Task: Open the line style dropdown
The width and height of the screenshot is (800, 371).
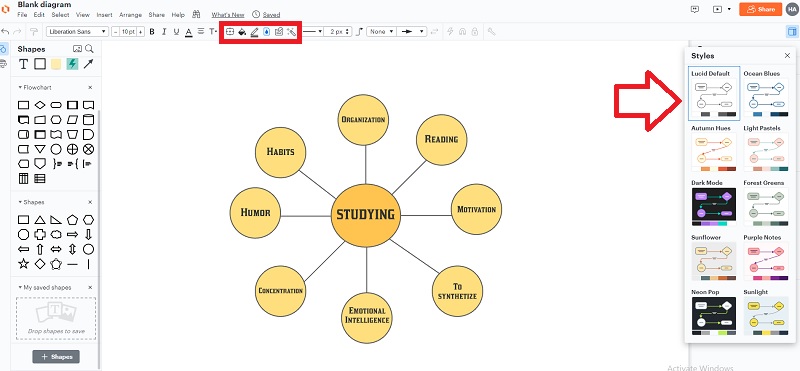Action: [313, 32]
